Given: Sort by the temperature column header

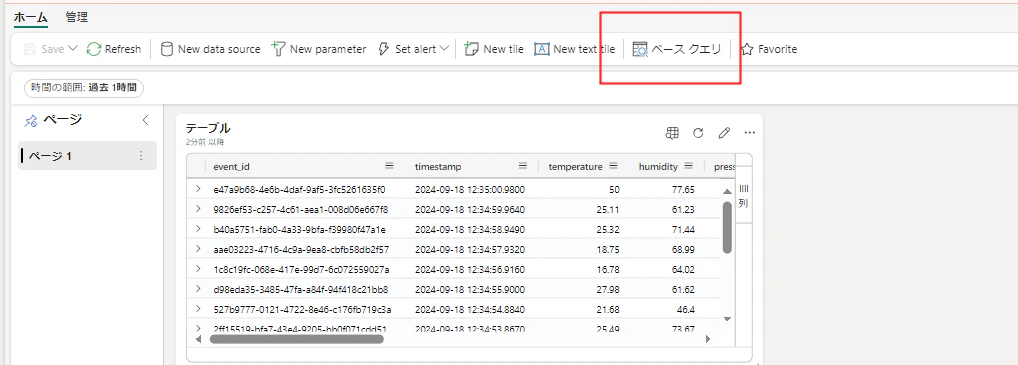Looking at the screenshot, I should (x=575, y=167).
